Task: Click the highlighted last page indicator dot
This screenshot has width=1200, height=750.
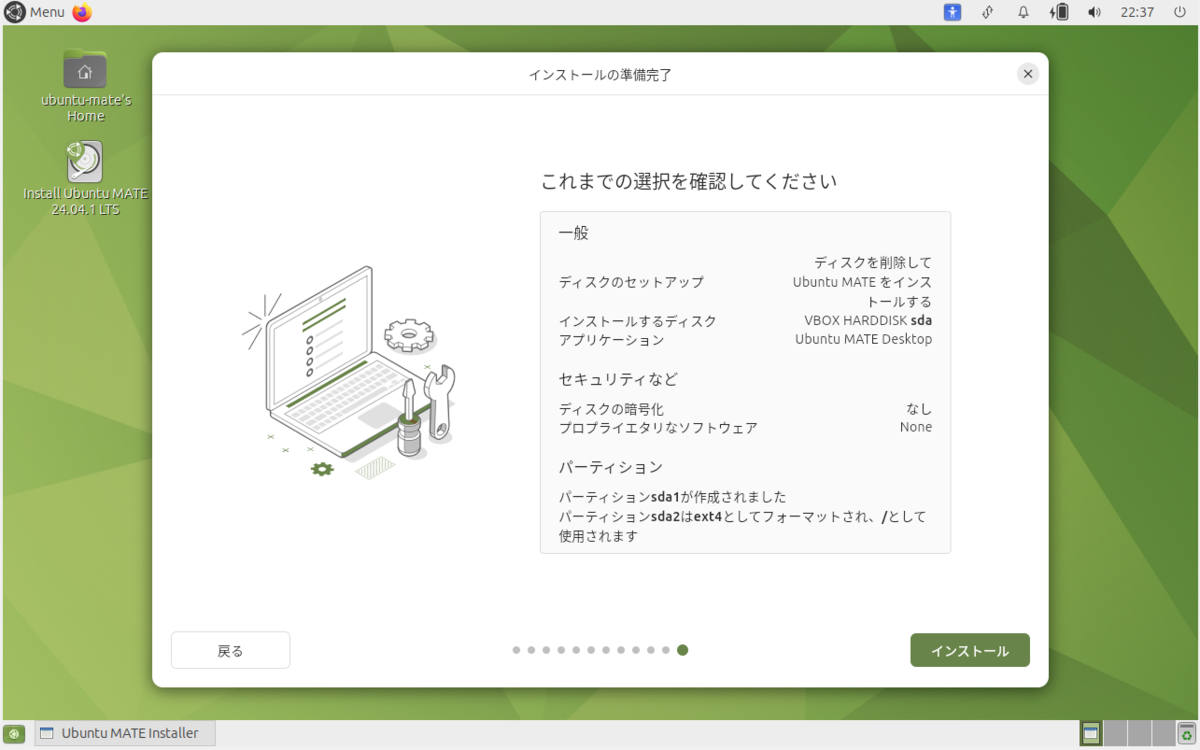Action: (x=682, y=650)
